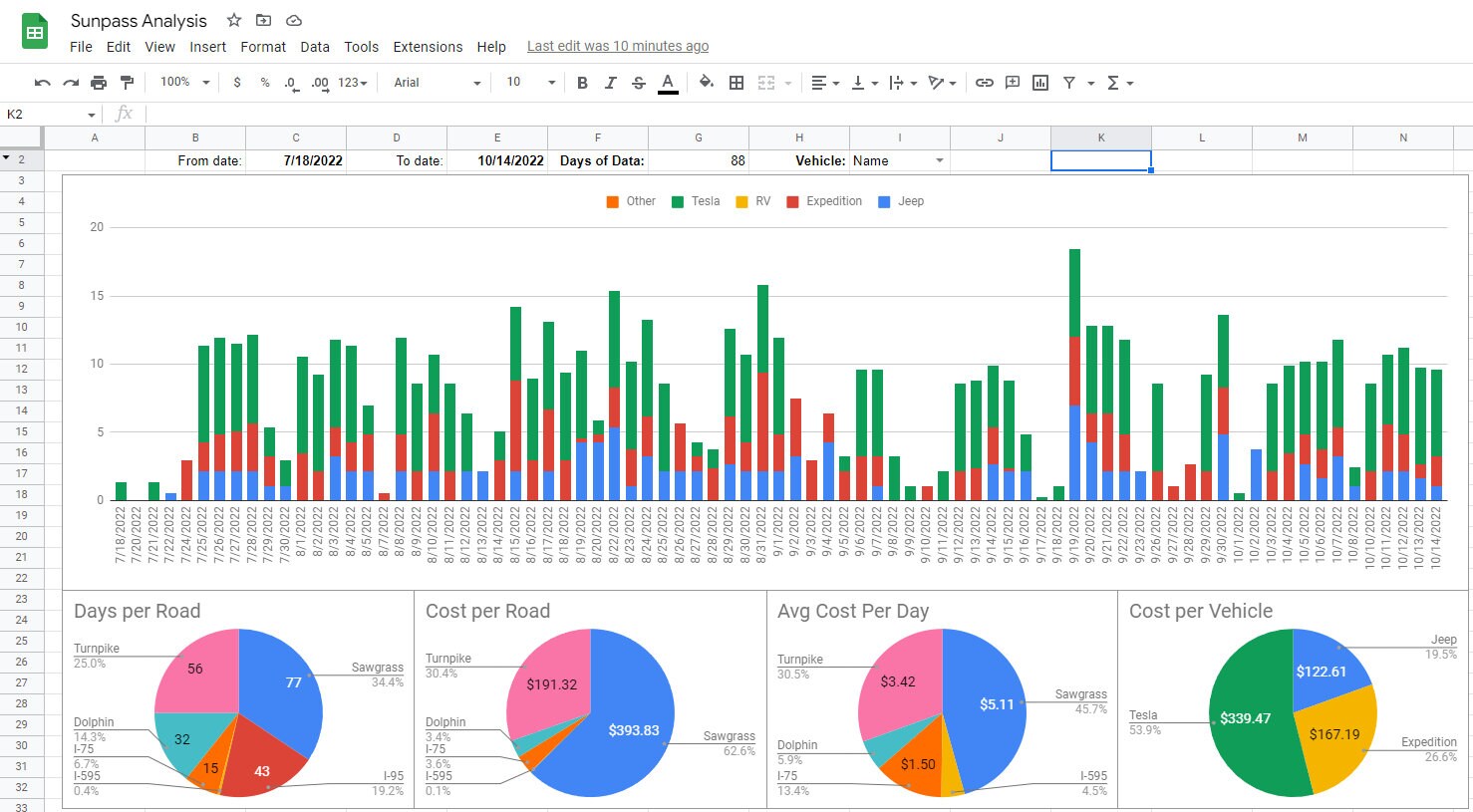Screen dimensions: 1473x812
Task: Insert a comment using the comment icon
Action: click(x=1013, y=83)
